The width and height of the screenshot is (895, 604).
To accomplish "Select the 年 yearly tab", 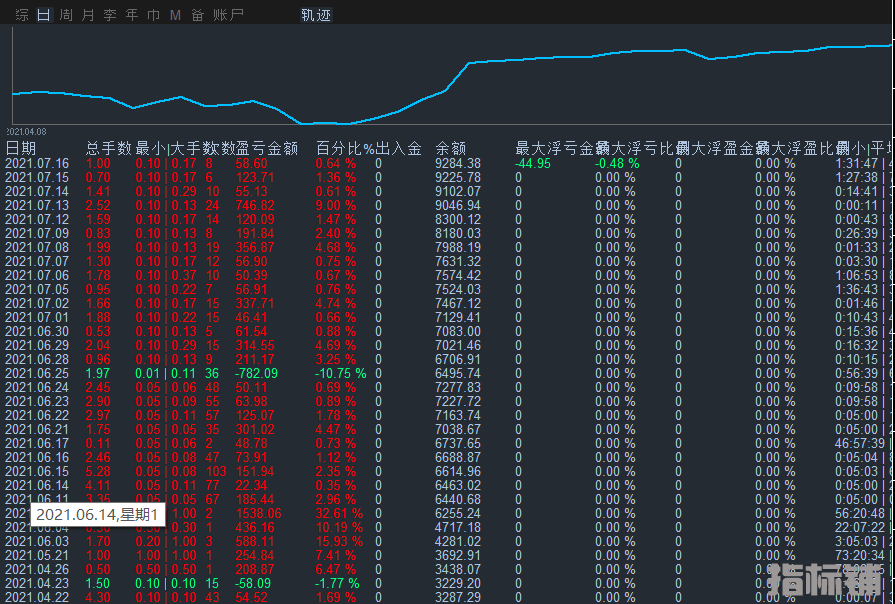I will pos(131,15).
